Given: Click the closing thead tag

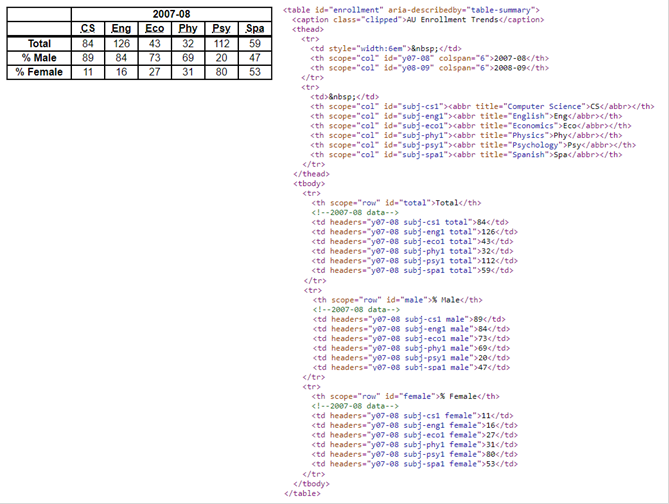Looking at the screenshot, I should [x=311, y=174].
